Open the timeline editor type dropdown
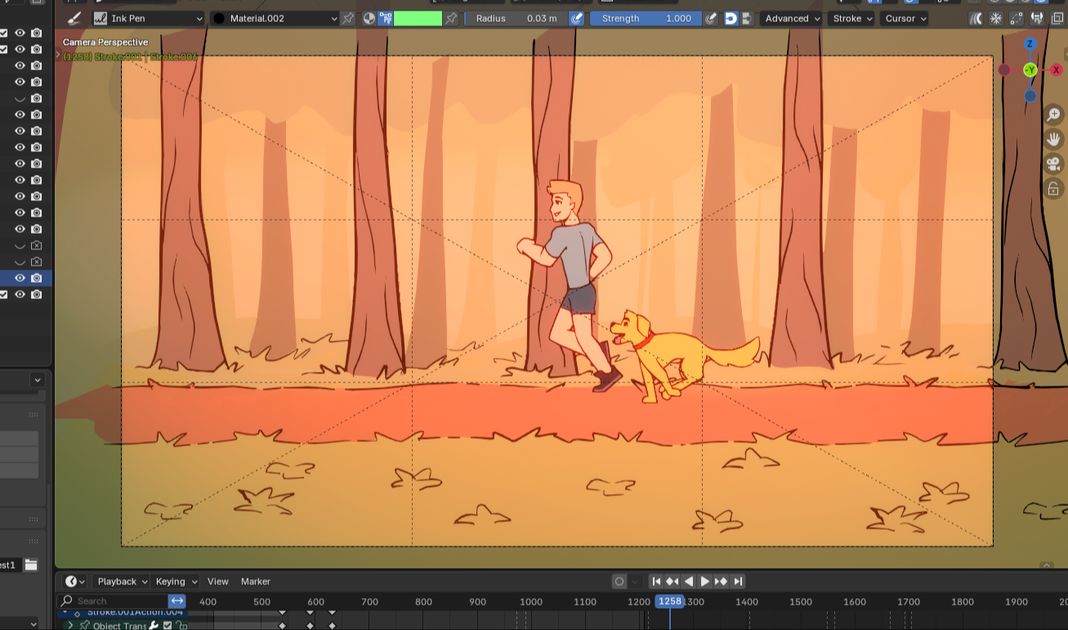1068x630 pixels. [x=75, y=581]
